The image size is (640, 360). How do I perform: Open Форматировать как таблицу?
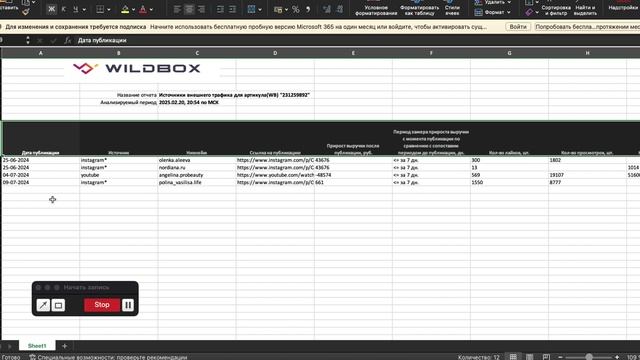(419, 8)
